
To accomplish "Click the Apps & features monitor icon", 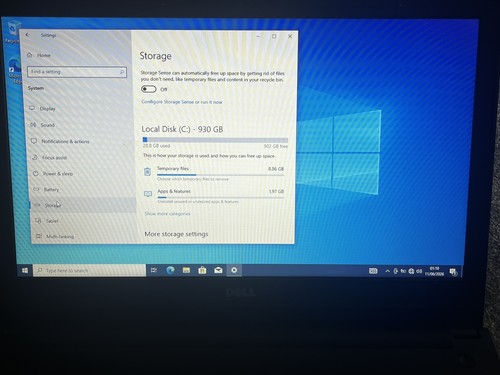I will tap(148, 194).
